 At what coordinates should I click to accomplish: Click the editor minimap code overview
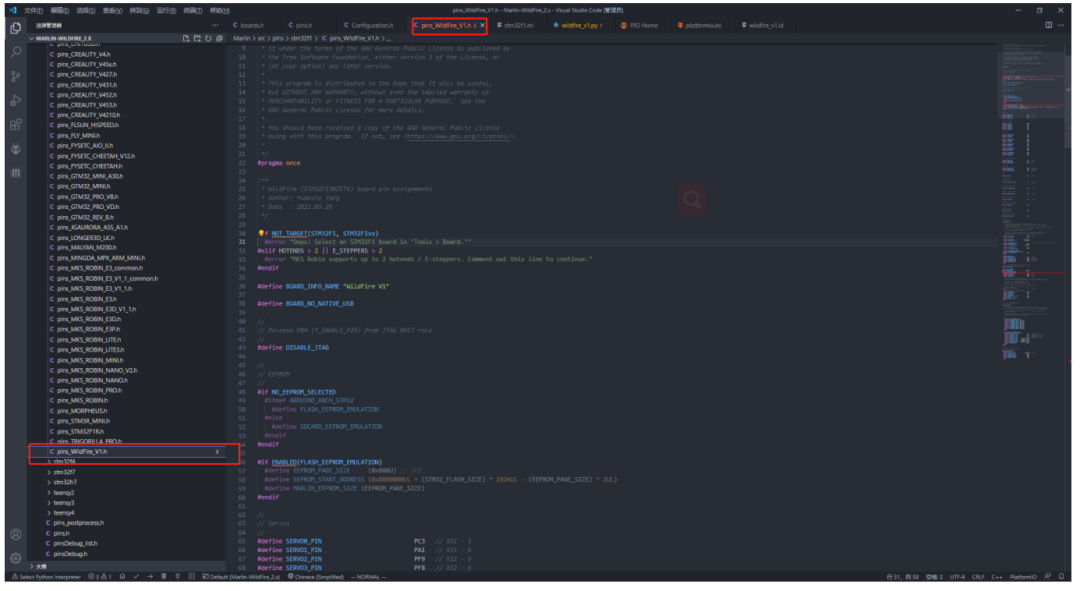tap(1030, 200)
